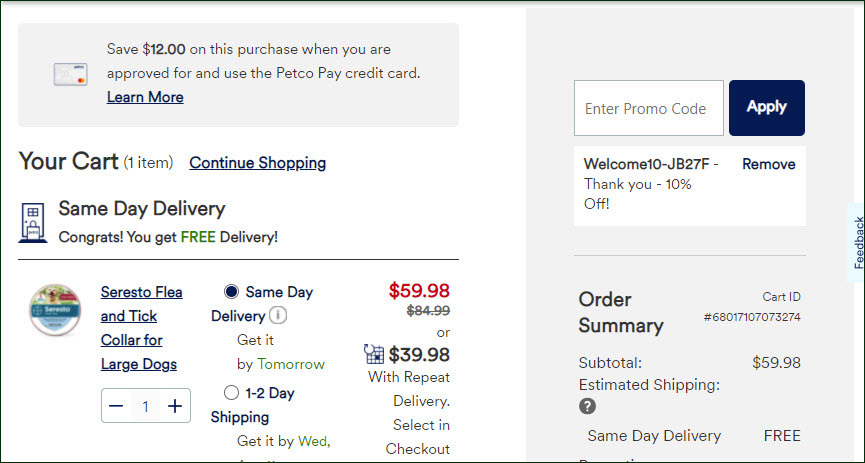Open the Seresto Flea and Tick Collar link
The width and height of the screenshot is (865, 463).
click(141, 328)
